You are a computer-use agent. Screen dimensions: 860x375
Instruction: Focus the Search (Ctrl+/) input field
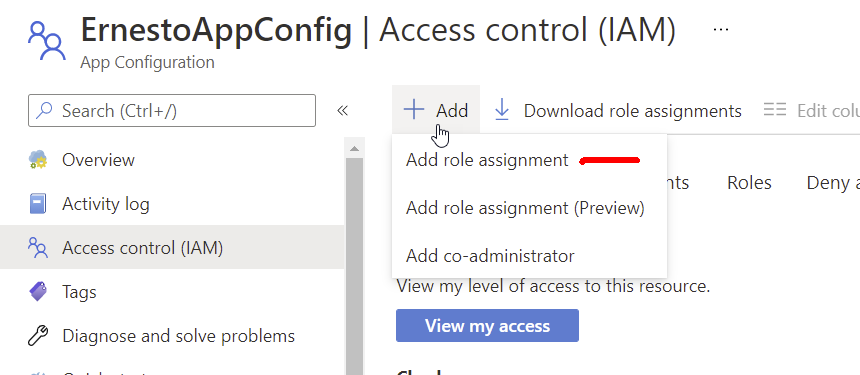coord(172,111)
